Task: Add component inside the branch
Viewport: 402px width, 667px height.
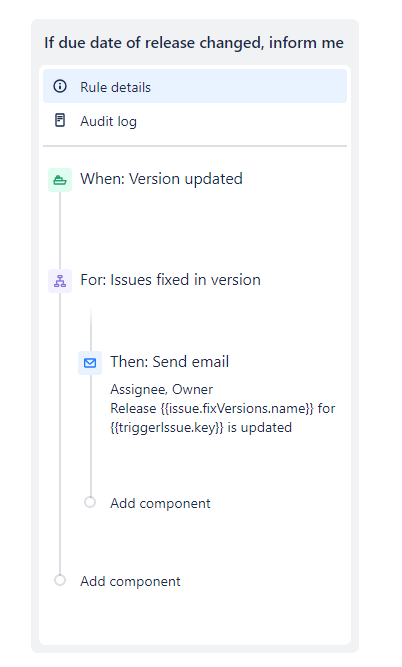Action: click(x=160, y=503)
